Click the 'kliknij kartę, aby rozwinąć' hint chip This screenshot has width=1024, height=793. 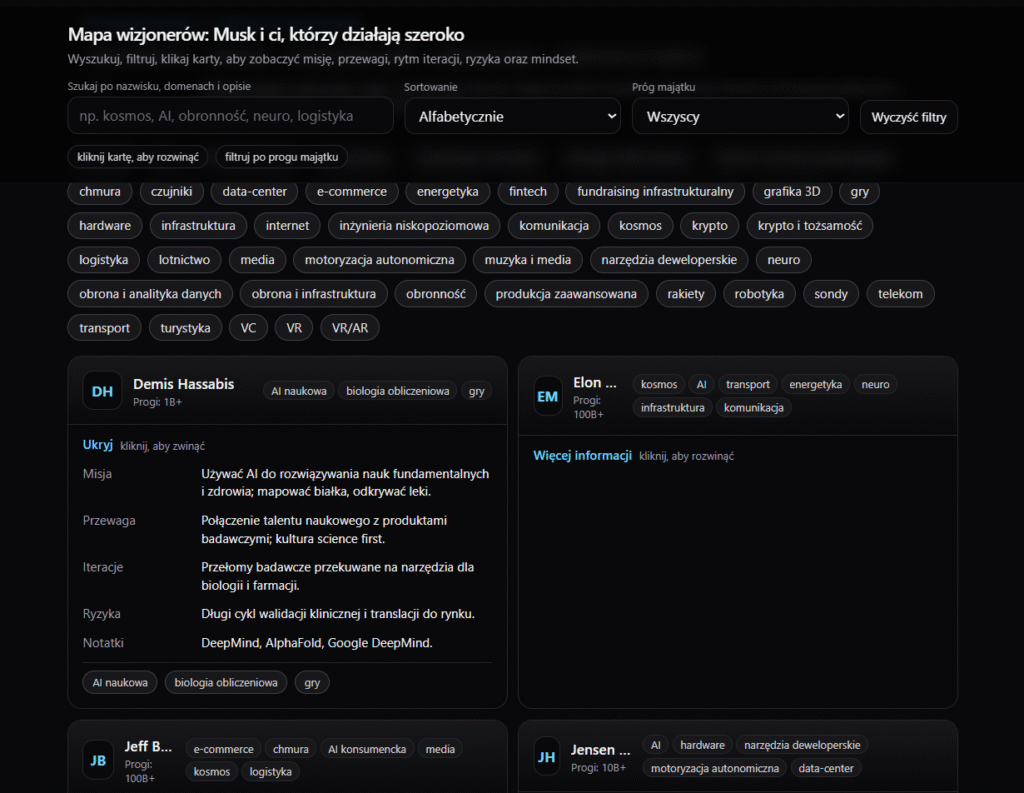tap(138, 157)
